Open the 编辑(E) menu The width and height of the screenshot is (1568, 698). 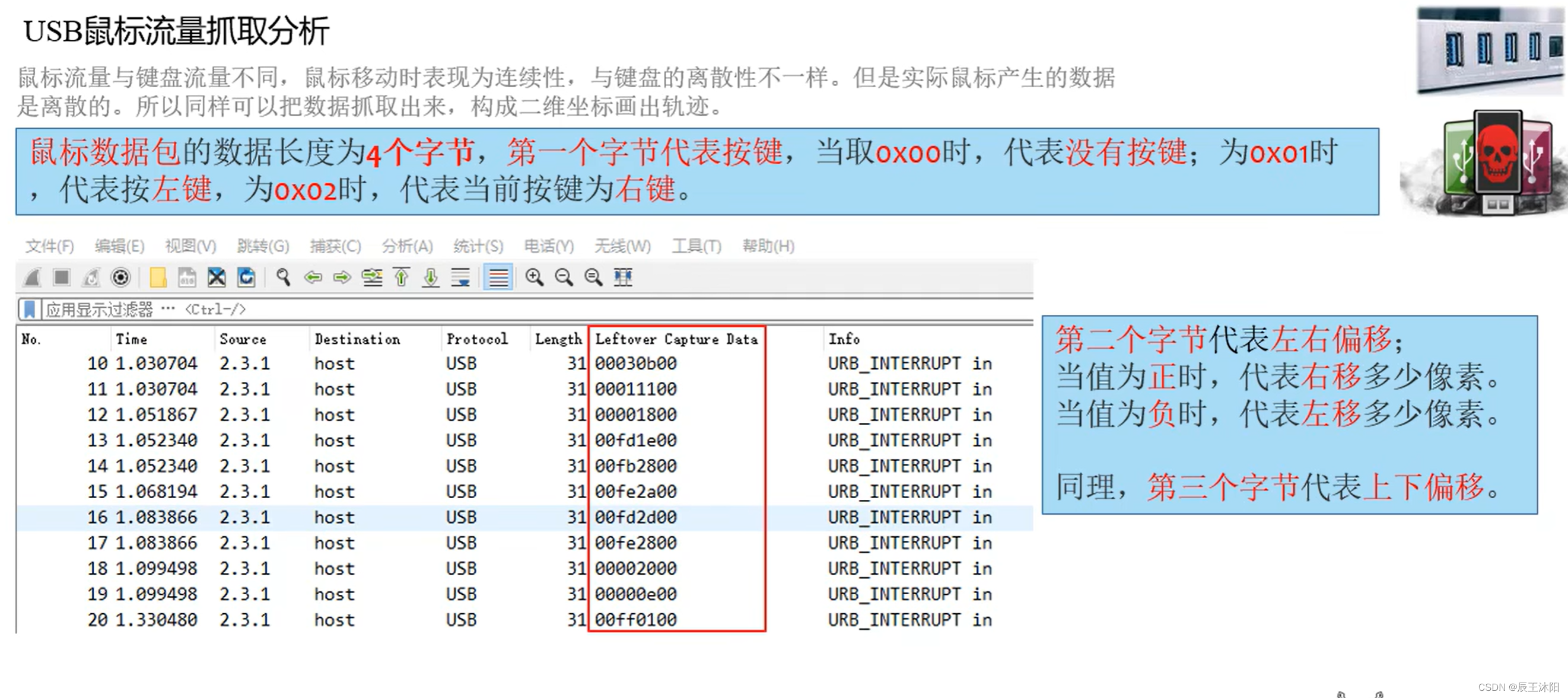point(119,247)
